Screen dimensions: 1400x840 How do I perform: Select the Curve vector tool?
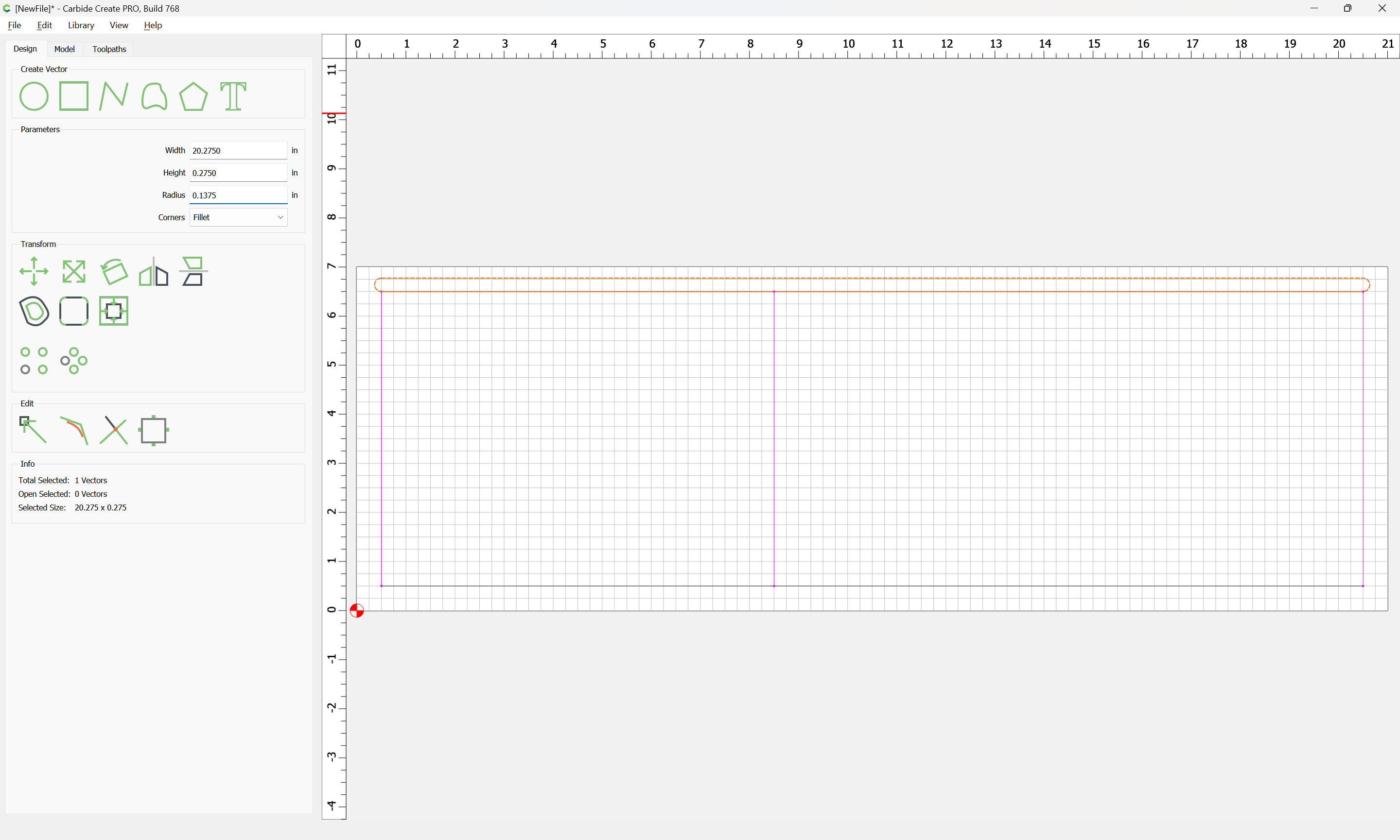(x=154, y=96)
